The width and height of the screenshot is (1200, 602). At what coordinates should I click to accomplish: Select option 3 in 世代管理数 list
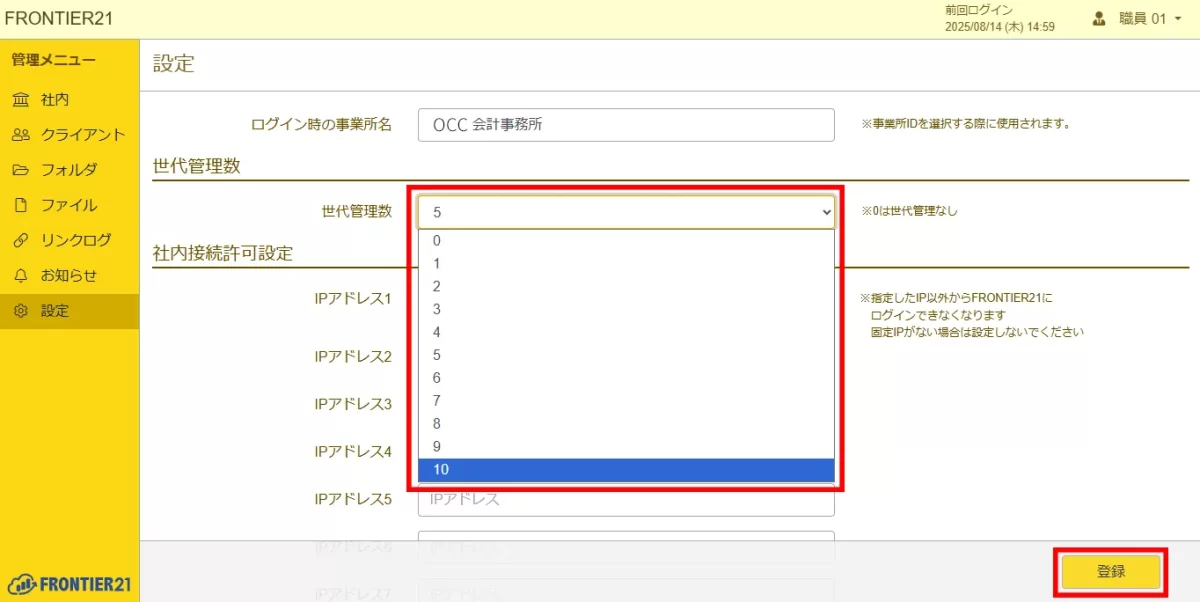click(x=626, y=309)
